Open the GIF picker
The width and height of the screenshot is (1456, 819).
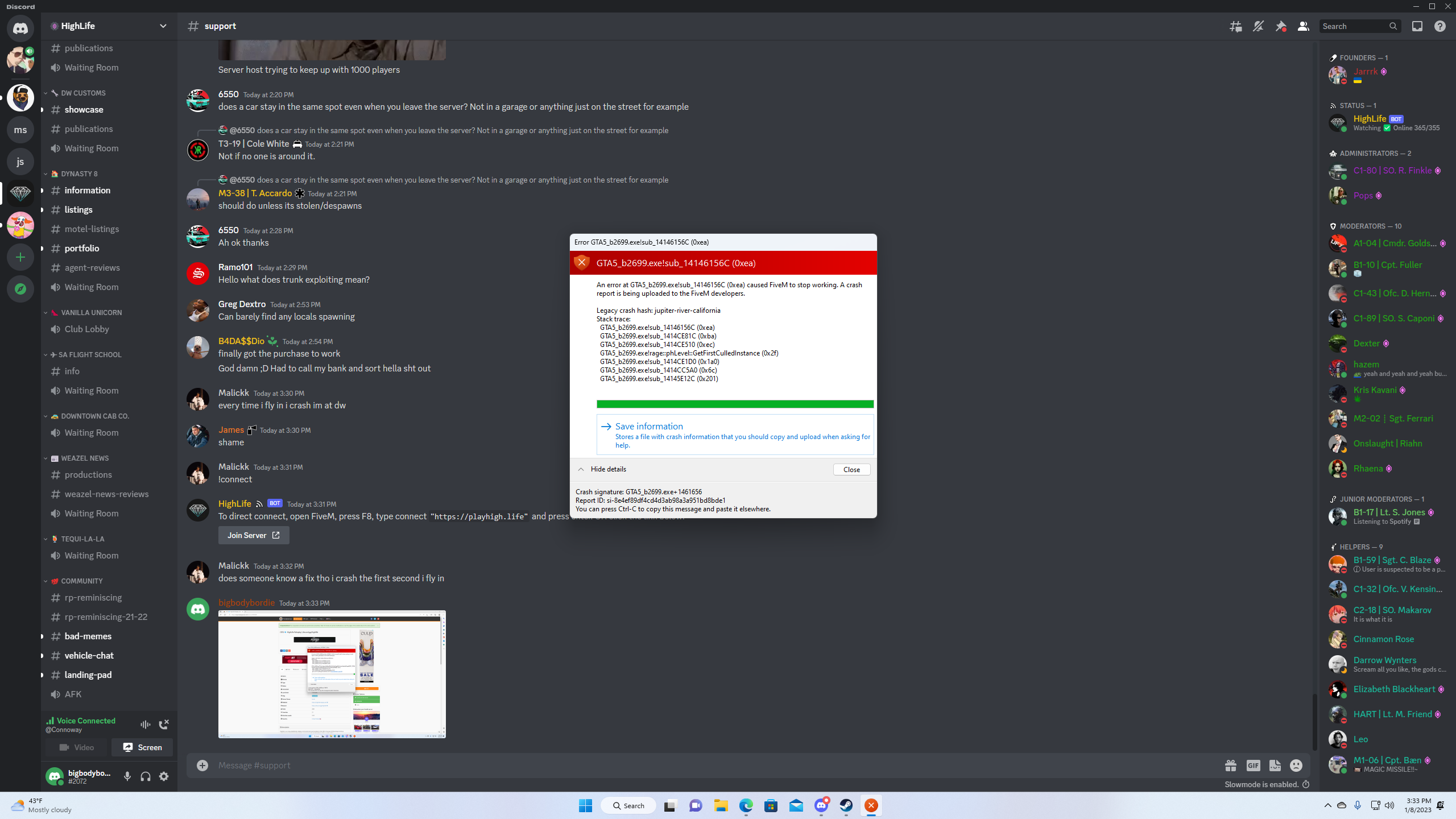(x=1252, y=766)
